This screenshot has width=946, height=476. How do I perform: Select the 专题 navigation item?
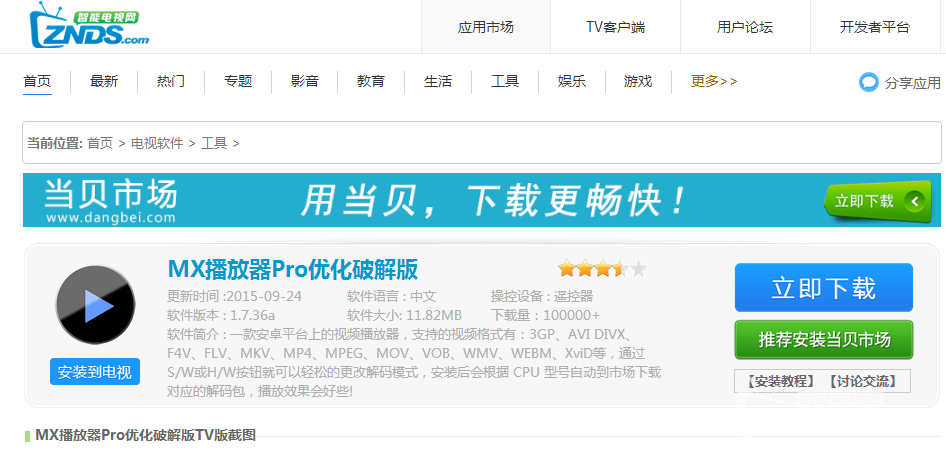tap(238, 81)
